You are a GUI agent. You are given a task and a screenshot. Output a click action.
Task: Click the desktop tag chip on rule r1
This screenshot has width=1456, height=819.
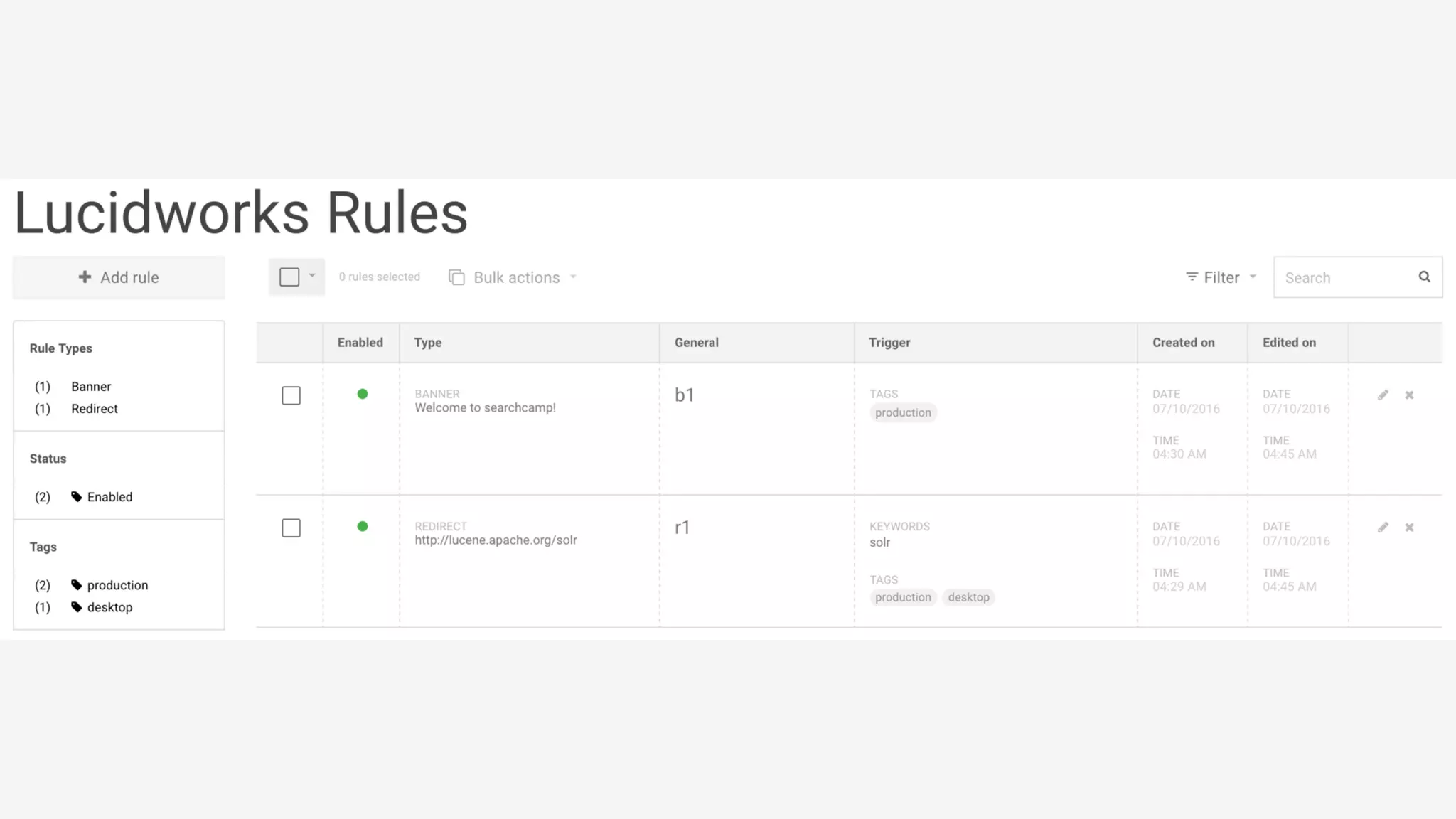pos(968,597)
